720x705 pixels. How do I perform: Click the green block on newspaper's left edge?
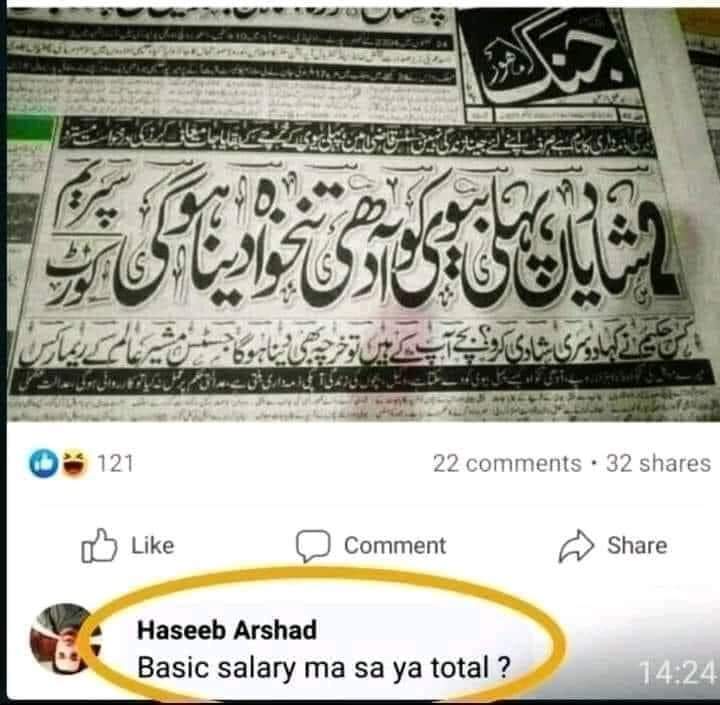pyautogui.click(x=31, y=129)
